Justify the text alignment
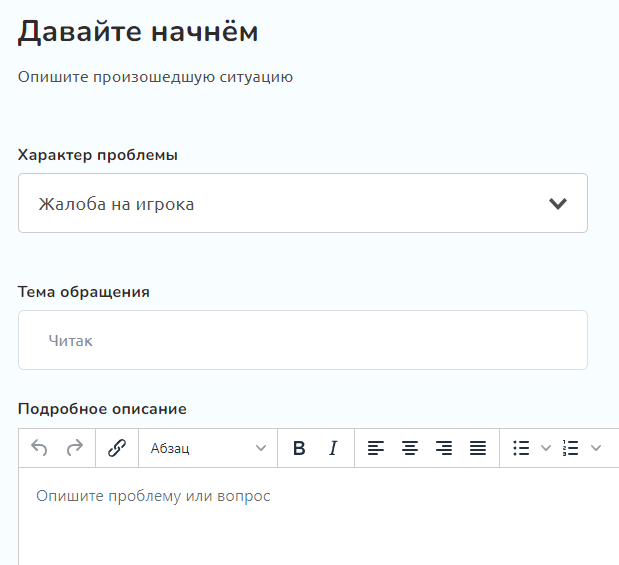This screenshot has width=619, height=565. pos(478,448)
